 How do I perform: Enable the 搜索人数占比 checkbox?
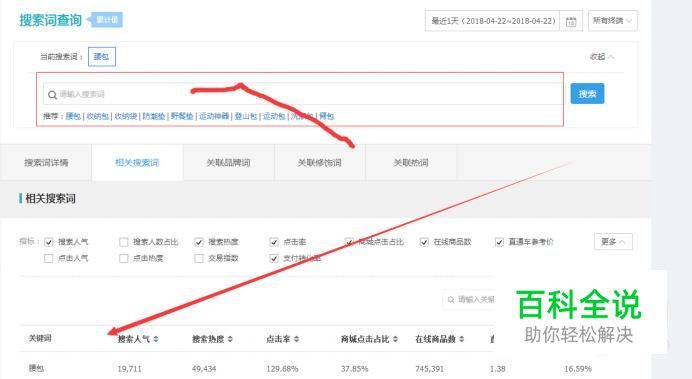coord(124,242)
